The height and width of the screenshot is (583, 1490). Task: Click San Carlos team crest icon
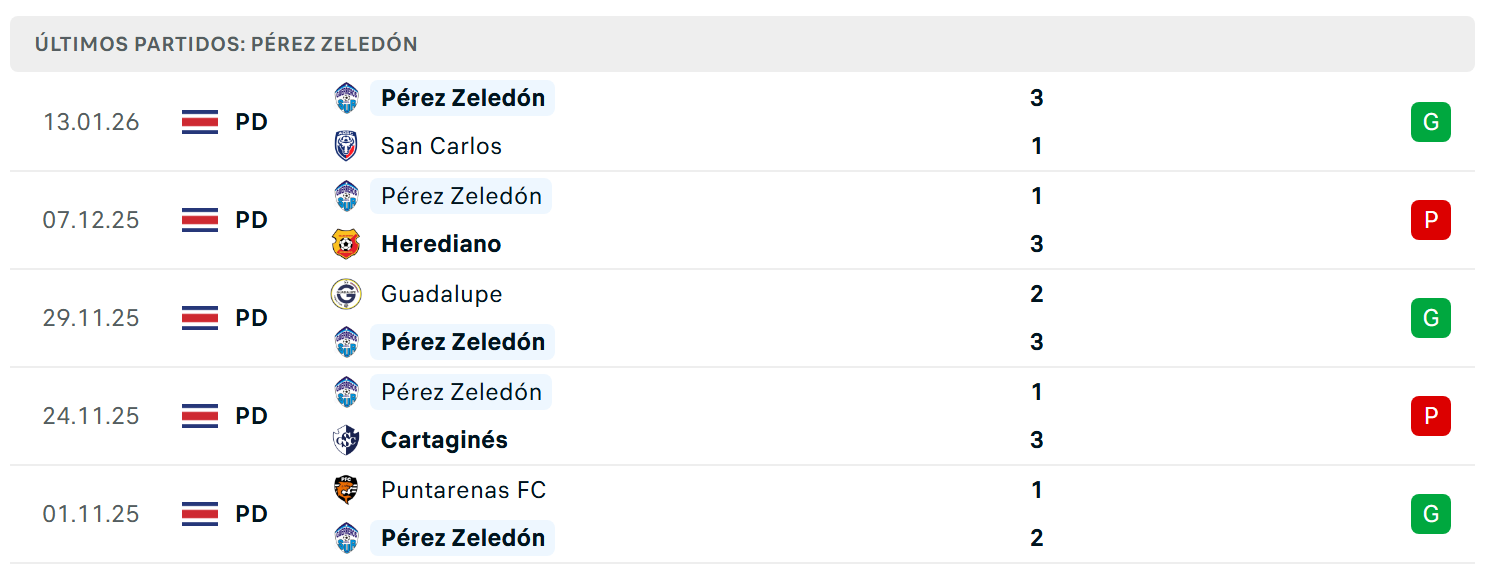[x=346, y=146]
